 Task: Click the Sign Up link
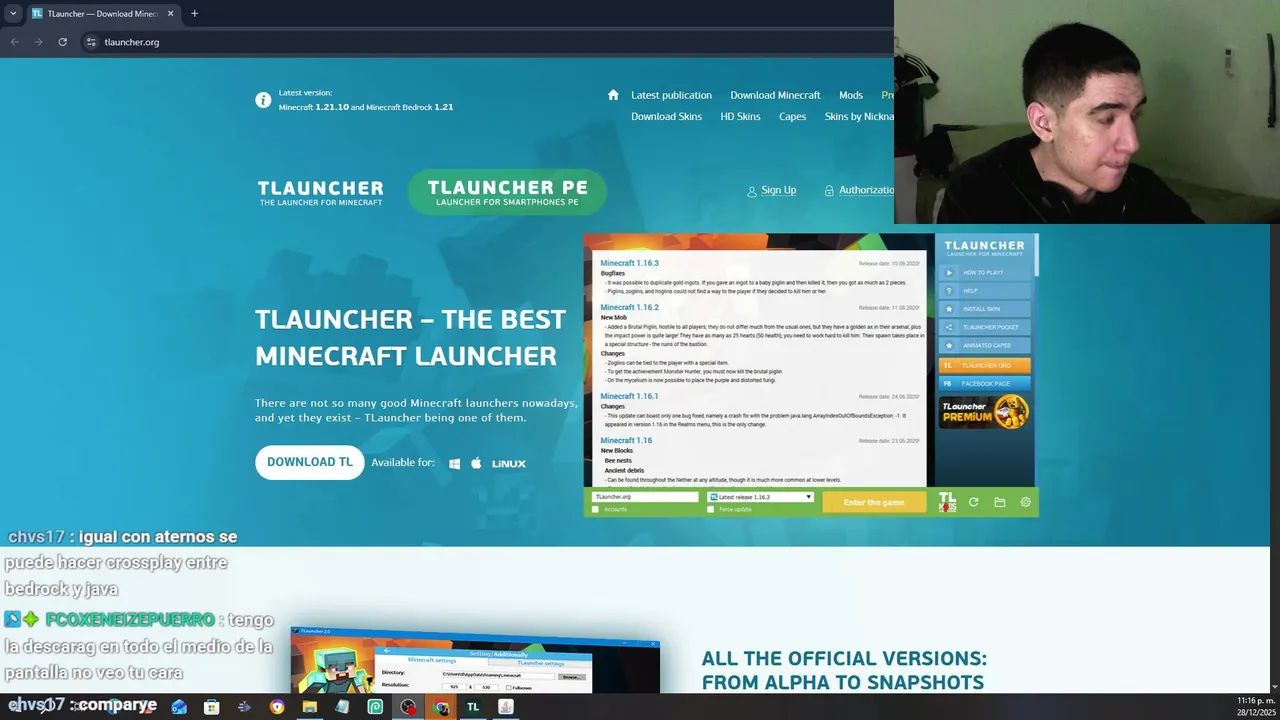click(x=778, y=190)
